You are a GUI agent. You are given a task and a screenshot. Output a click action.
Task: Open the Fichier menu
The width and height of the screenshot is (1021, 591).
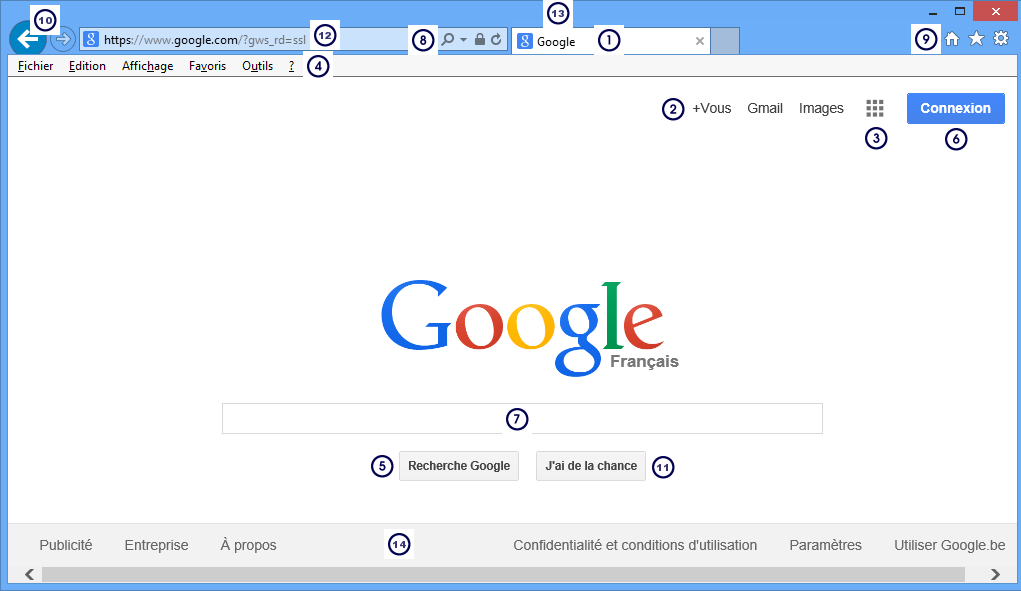35,66
